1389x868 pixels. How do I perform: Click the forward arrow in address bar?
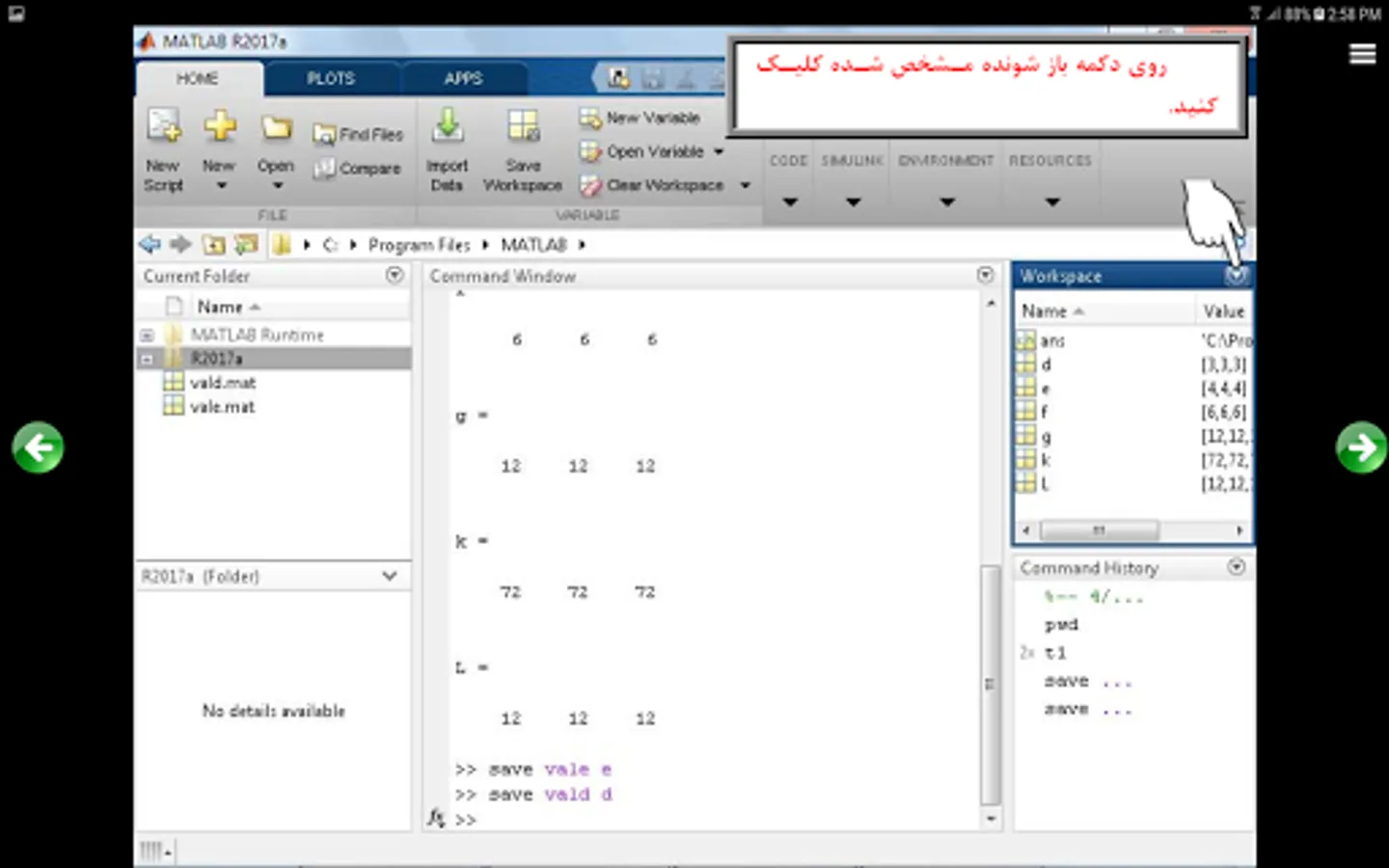(180, 244)
